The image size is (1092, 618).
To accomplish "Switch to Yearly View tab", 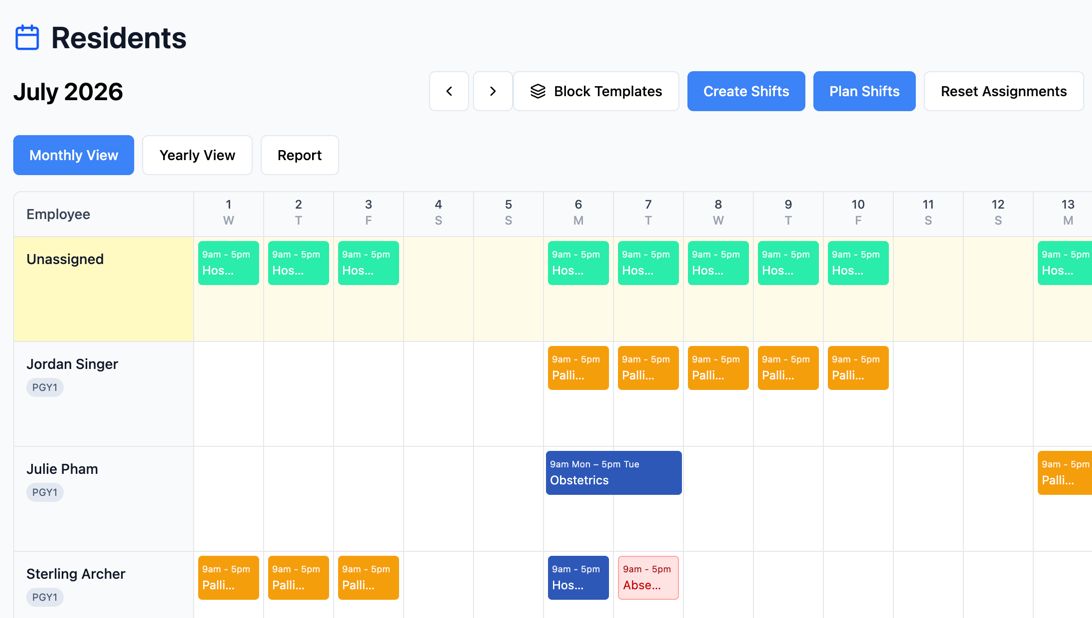I will (x=197, y=155).
